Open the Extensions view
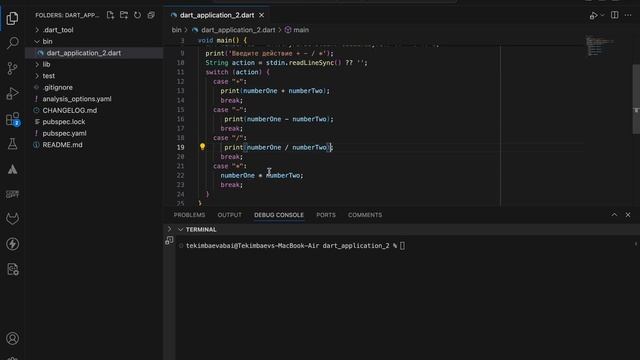 (12, 119)
